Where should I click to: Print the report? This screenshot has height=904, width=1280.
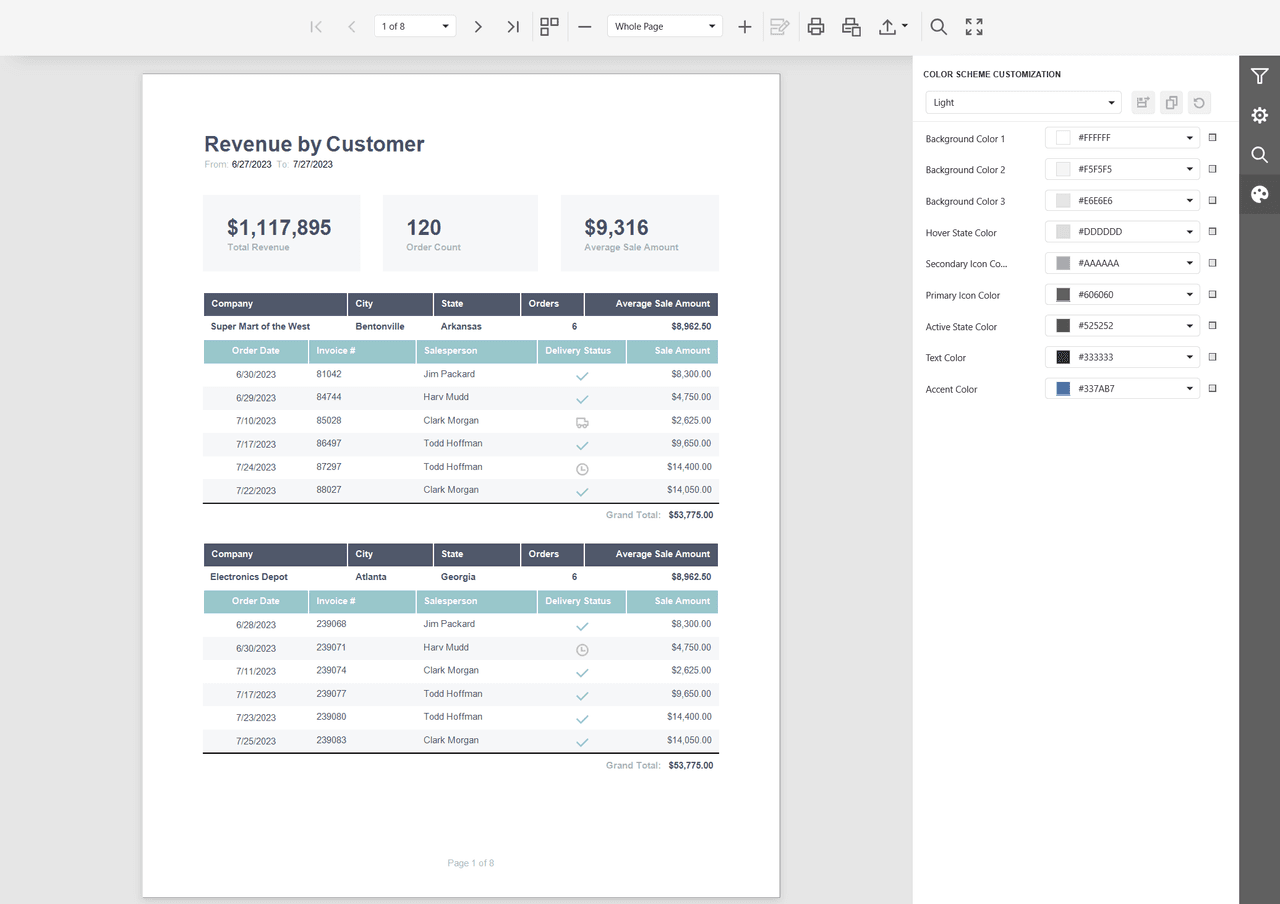tap(816, 27)
